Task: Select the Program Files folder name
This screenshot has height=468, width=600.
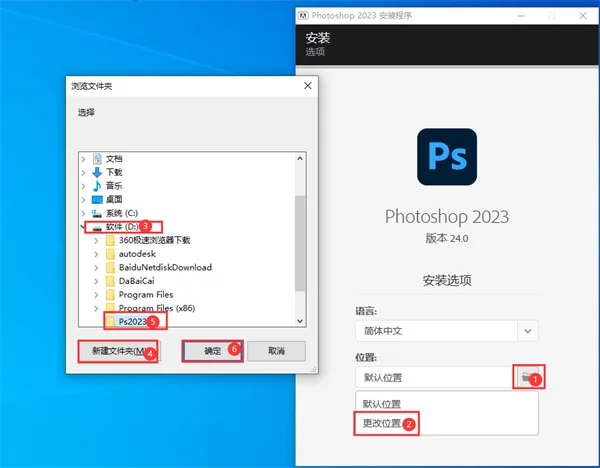Action: (146, 295)
